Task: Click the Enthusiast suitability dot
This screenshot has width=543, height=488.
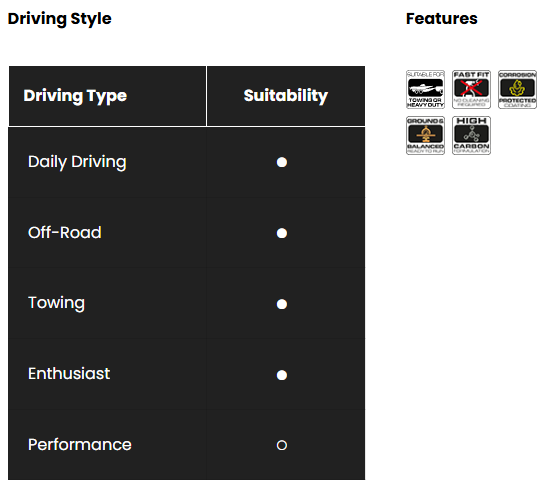Action: pos(282,375)
